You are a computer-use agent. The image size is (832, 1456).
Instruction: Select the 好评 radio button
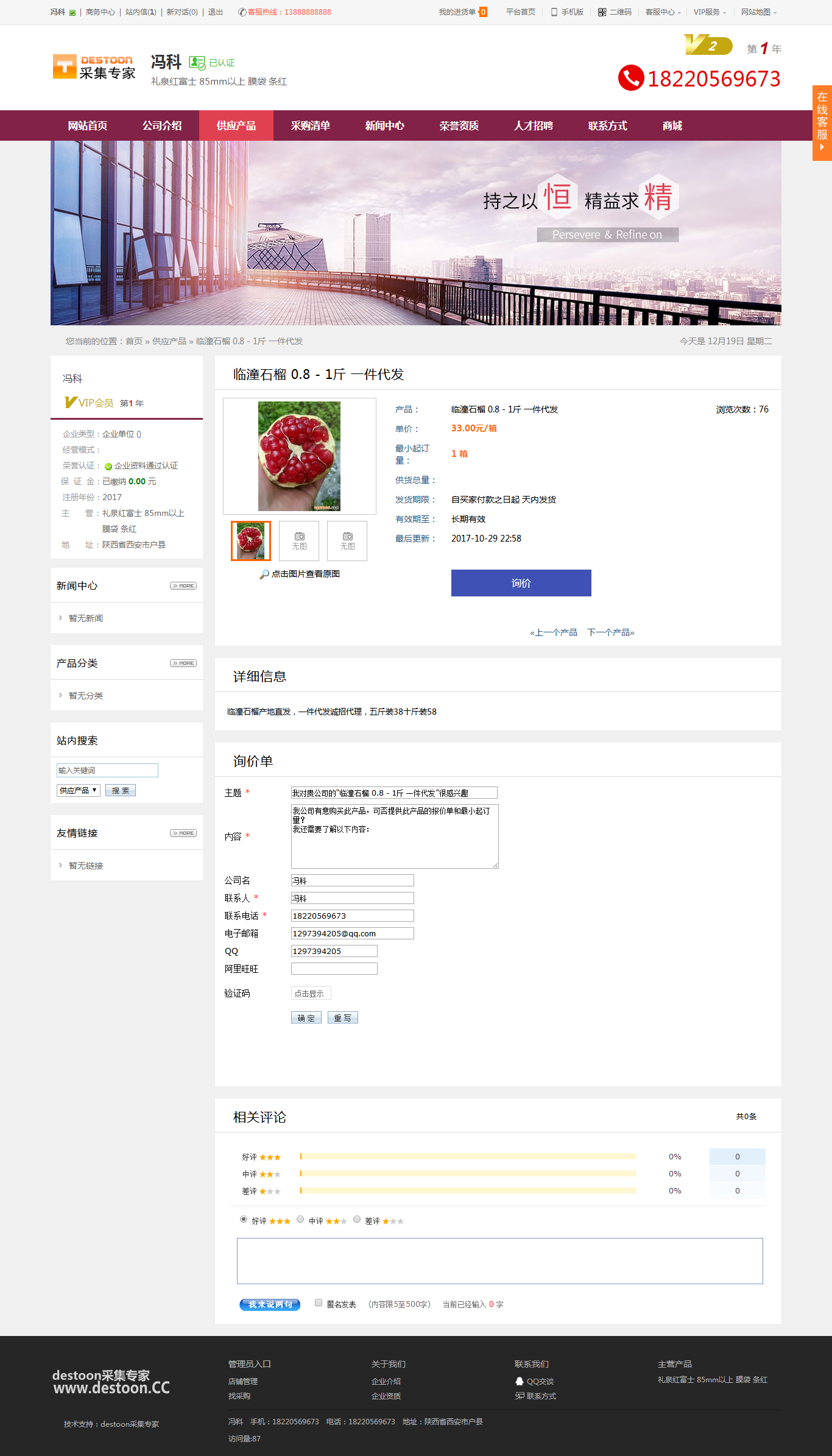[244, 1219]
